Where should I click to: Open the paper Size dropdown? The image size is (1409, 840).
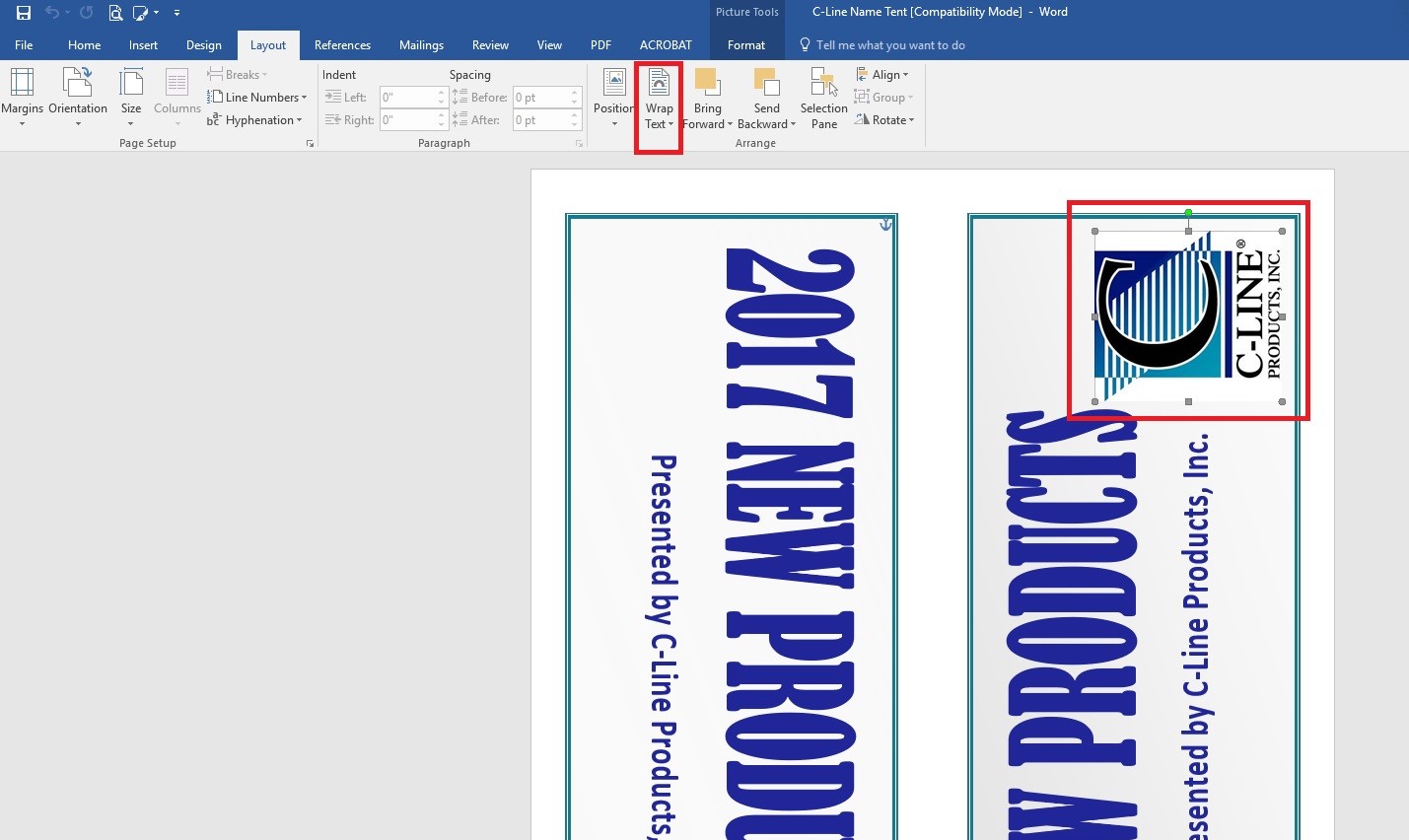click(131, 99)
